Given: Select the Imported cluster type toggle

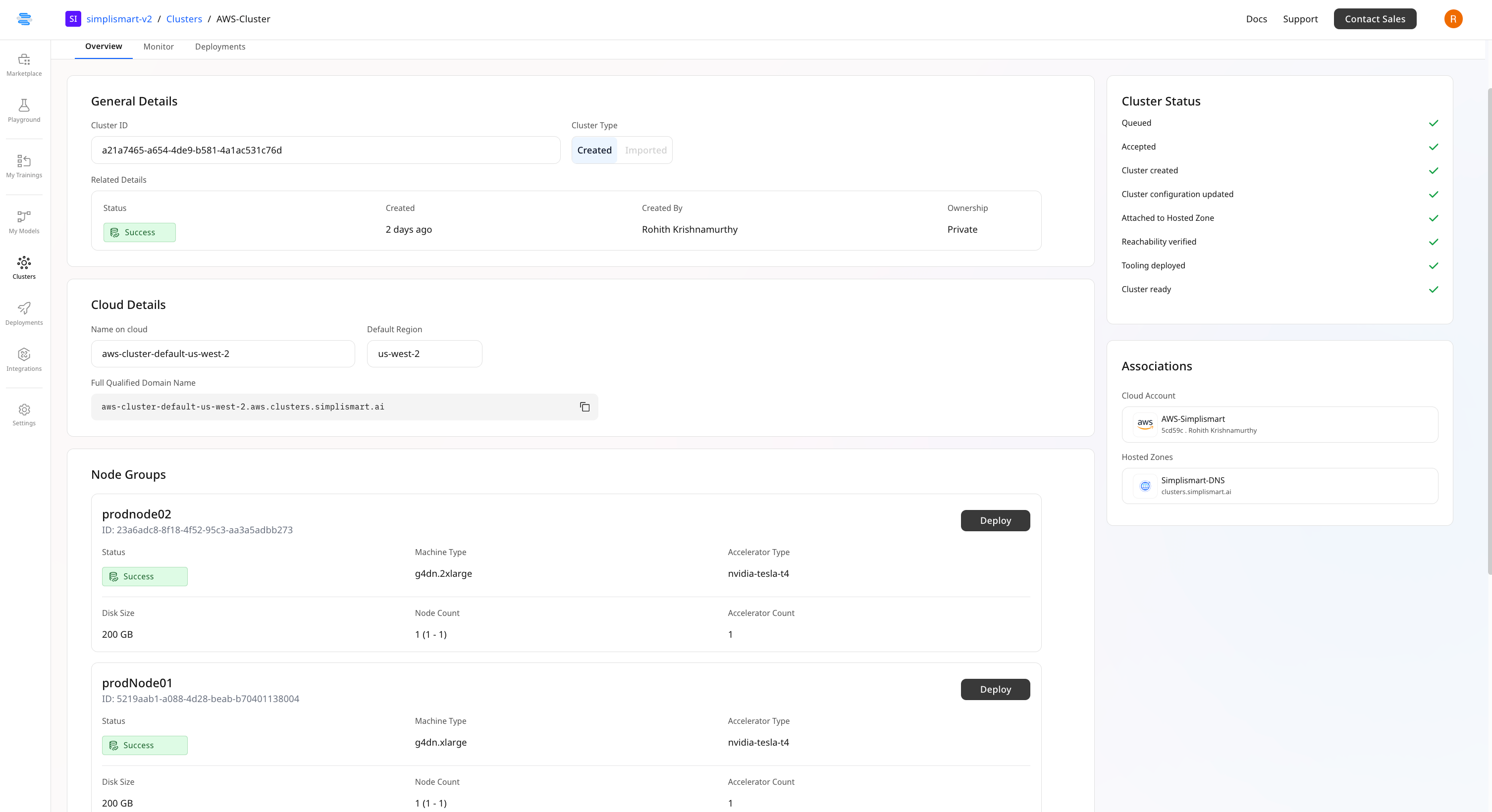Looking at the screenshot, I should pyautogui.click(x=645, y=151).
